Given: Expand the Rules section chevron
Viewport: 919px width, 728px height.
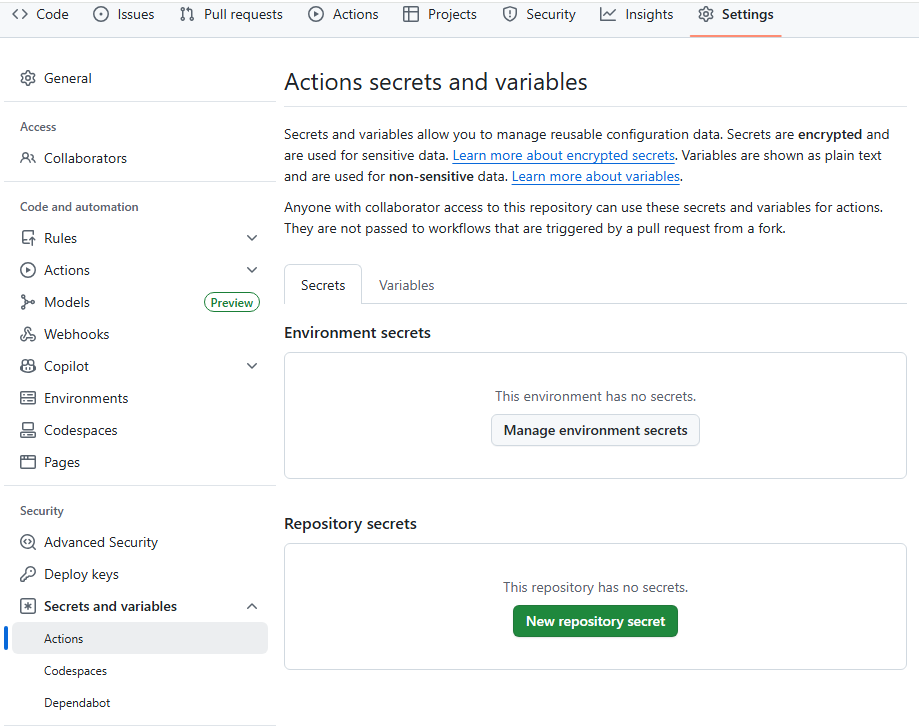Looking at the screenshot, I should coord(252,238).
